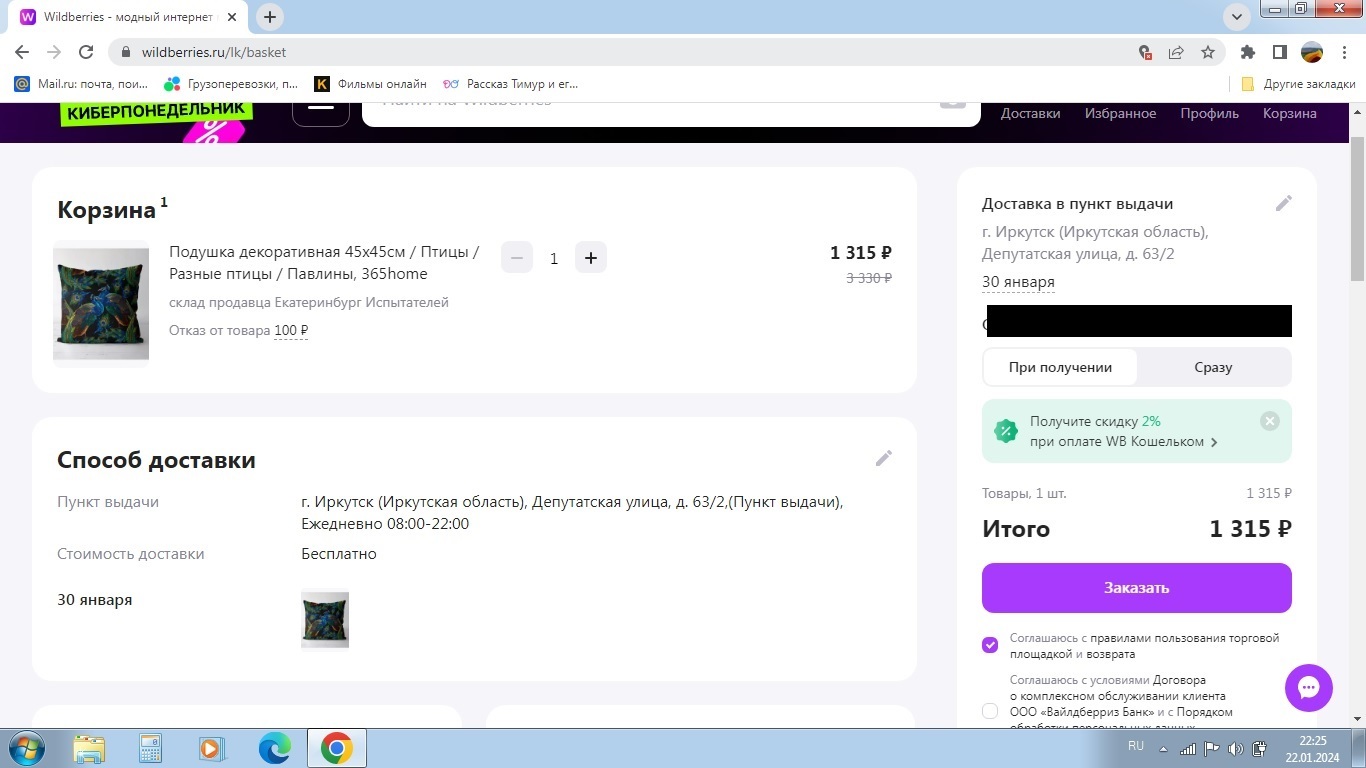Open the Windows Start menu

pyautogui.click(x=25, y=748)
